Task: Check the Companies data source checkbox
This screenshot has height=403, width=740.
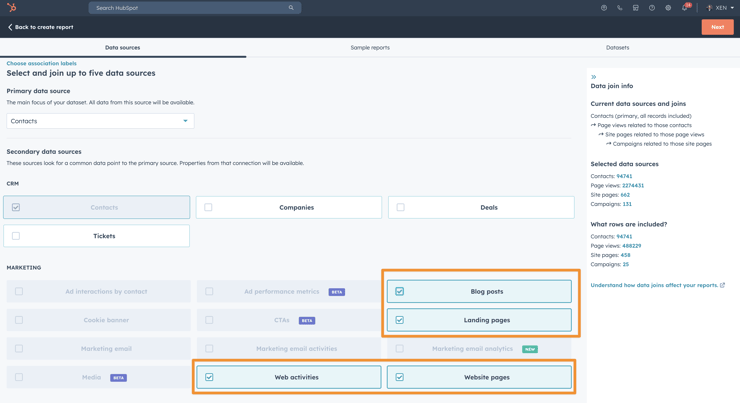Action: point(208,207)
